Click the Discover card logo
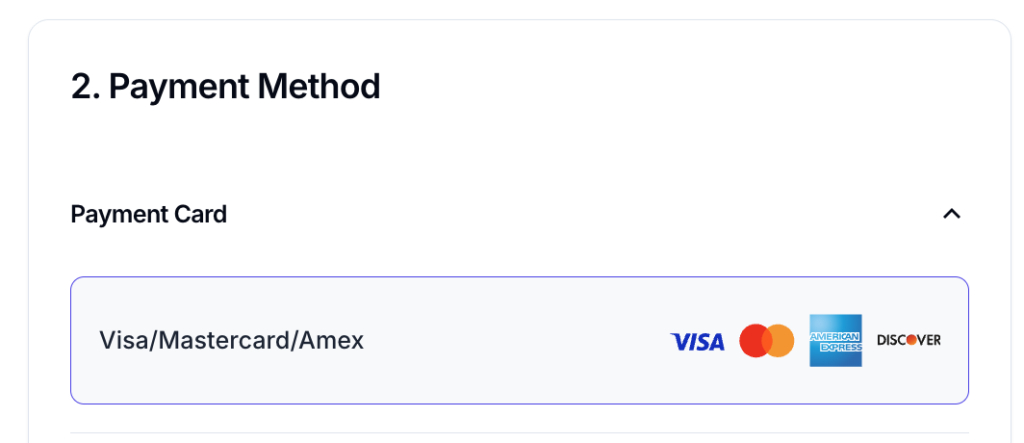Image resolution: width=1024 pixels, height=443 pixels. tap(908, 341)
